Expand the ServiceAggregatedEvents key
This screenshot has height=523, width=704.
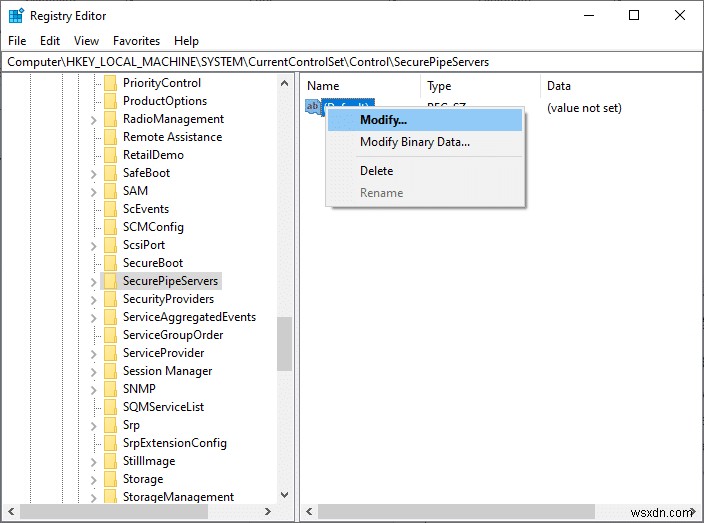tap(93, 318)
